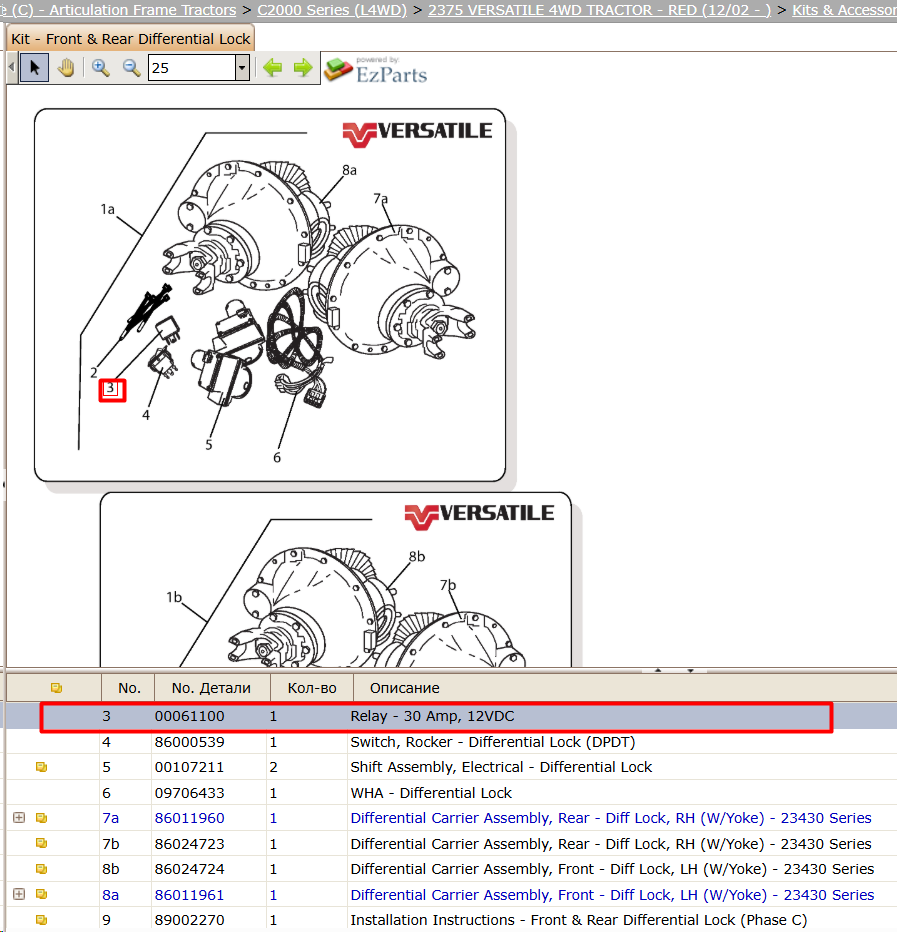Click the EzParts logo
The width and height of the screenshot is (897, 932).
[x=376, y=70]
